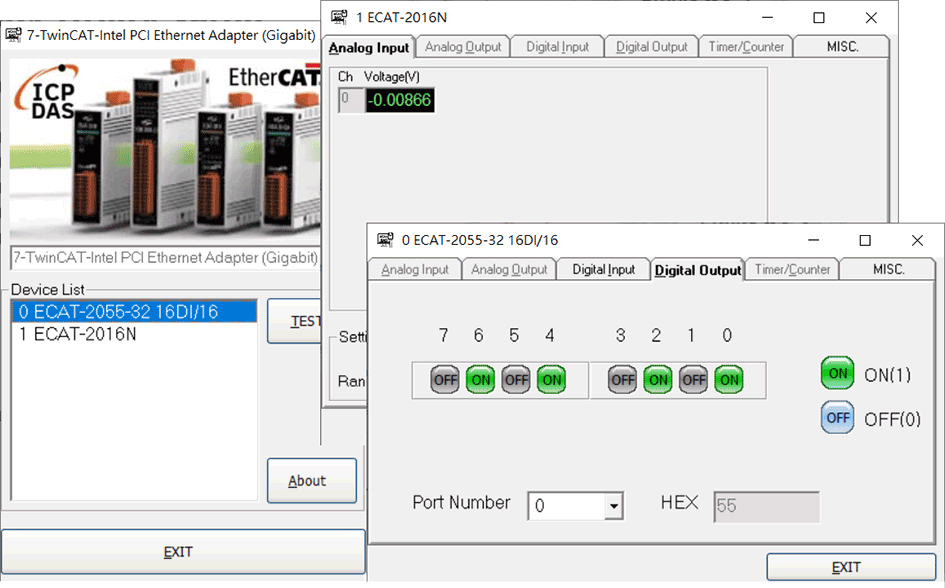Maximize the ECAT-2055-32 window
The width and height of the screenshot is (945, 588).
pos(865,240)
